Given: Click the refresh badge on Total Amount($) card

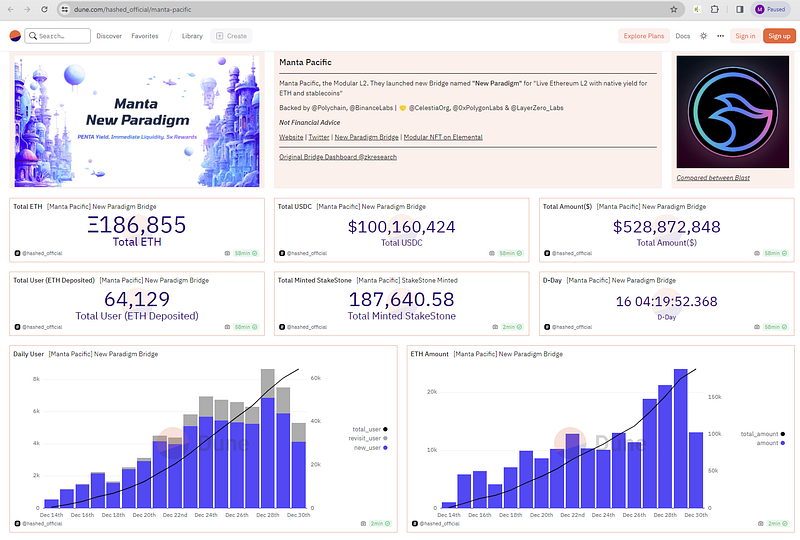Looking at the screenshot, I should click(x=776, y=253).
